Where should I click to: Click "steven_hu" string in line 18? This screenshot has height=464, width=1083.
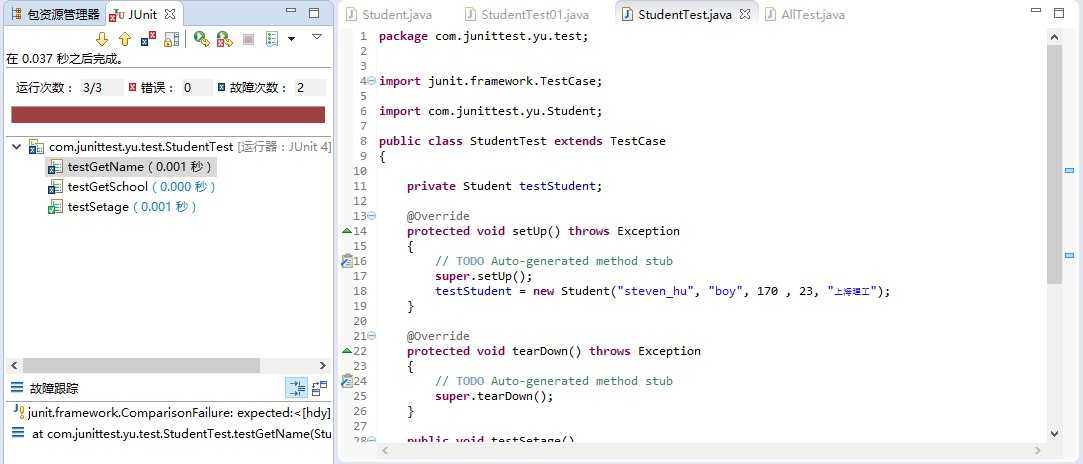coord(656,291)
